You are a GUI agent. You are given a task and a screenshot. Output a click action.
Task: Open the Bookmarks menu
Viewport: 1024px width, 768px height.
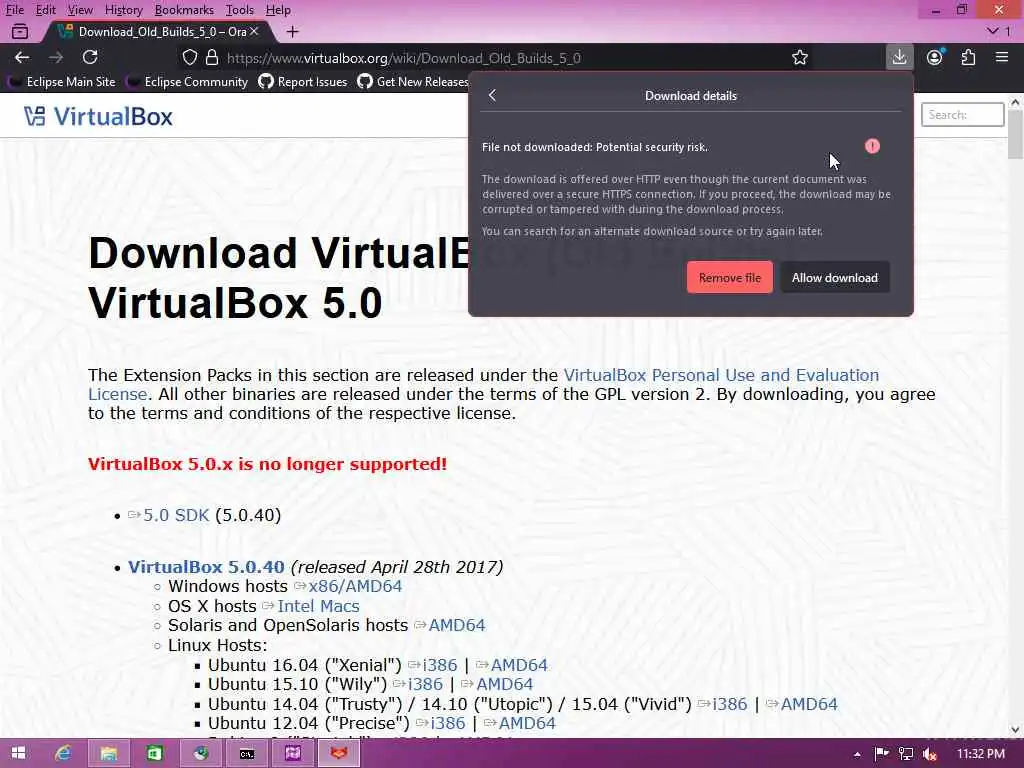point(184,10)
